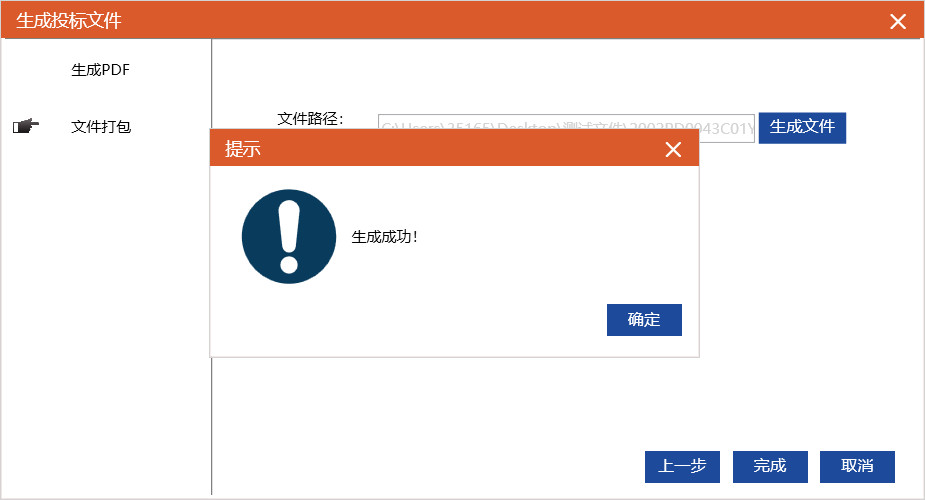Screen dimensions: 925x500
Task: Confirm the dialog with 确定
Action: click(x=644, y=320)
